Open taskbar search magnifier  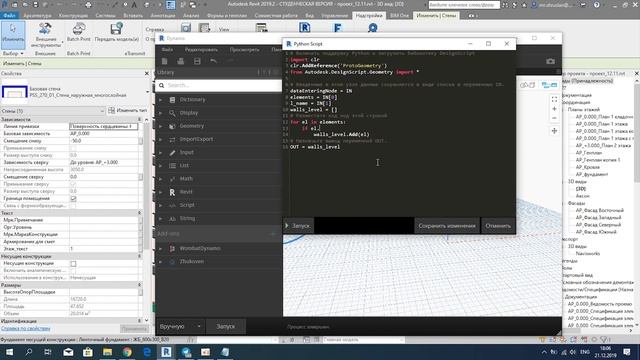pos(29,352)
